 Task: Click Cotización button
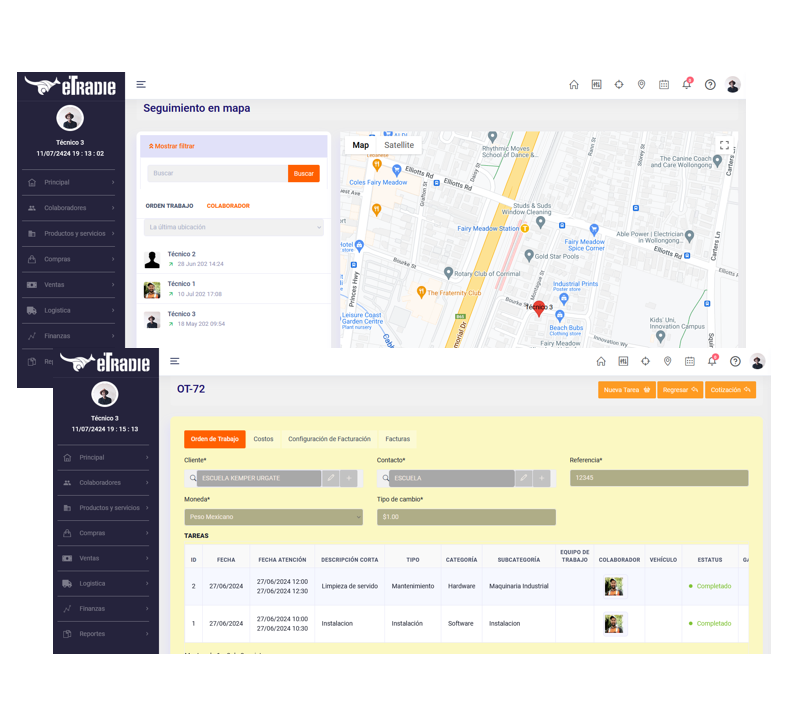pos(730,390)
